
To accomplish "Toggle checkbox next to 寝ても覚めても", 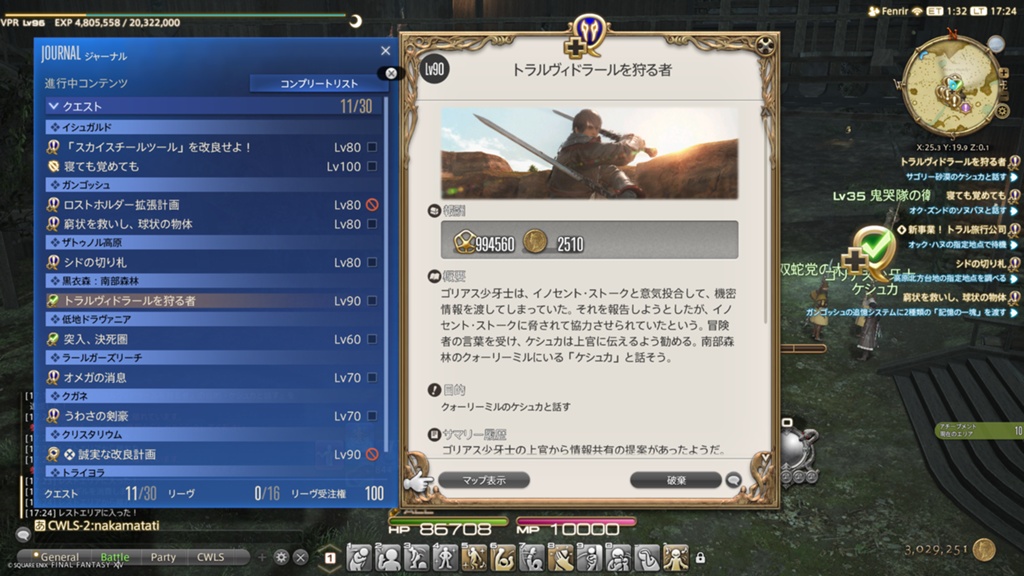I will [x=372, y=167].
